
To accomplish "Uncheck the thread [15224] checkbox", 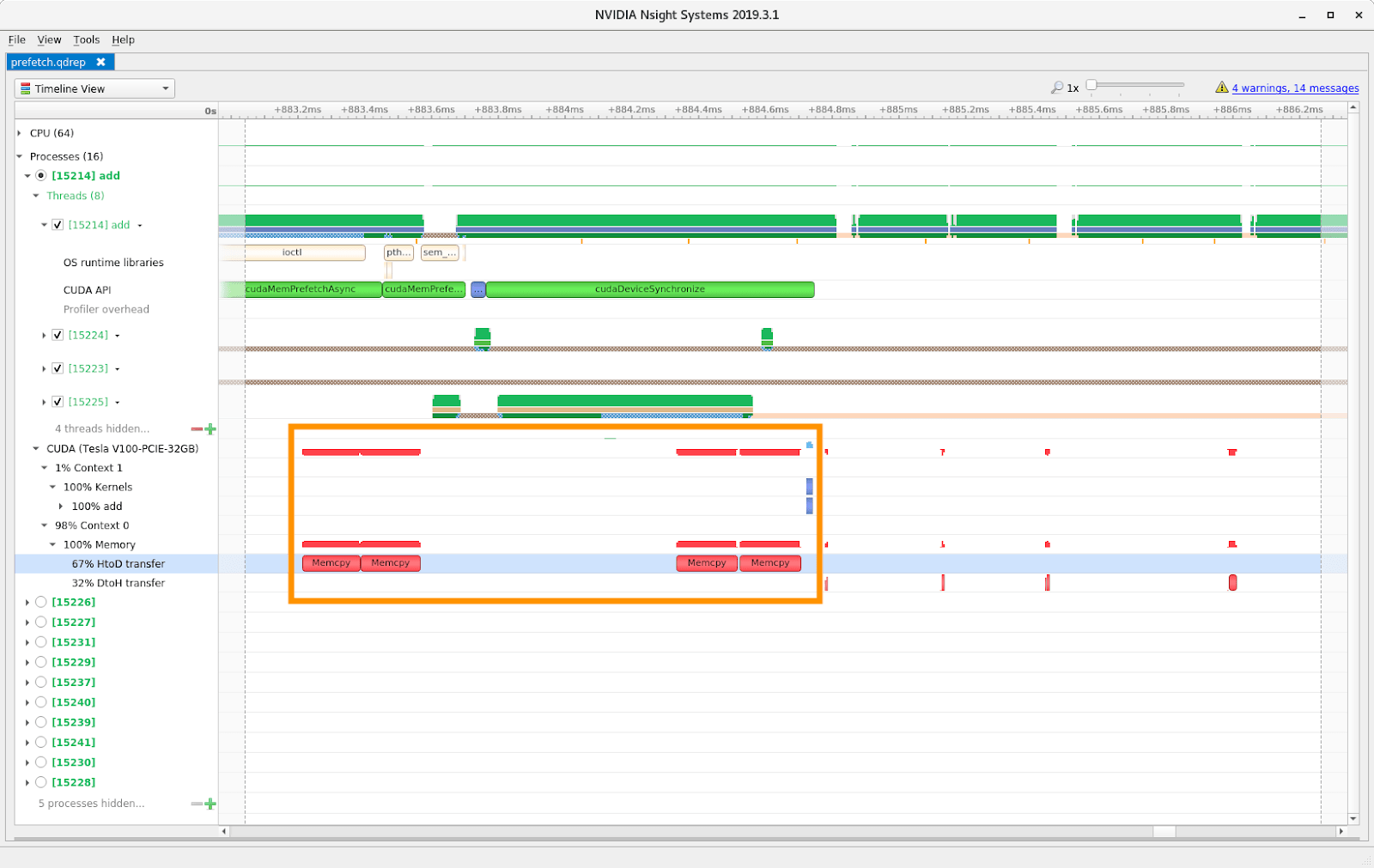I will pyautogui.click(x=58, y=335).
